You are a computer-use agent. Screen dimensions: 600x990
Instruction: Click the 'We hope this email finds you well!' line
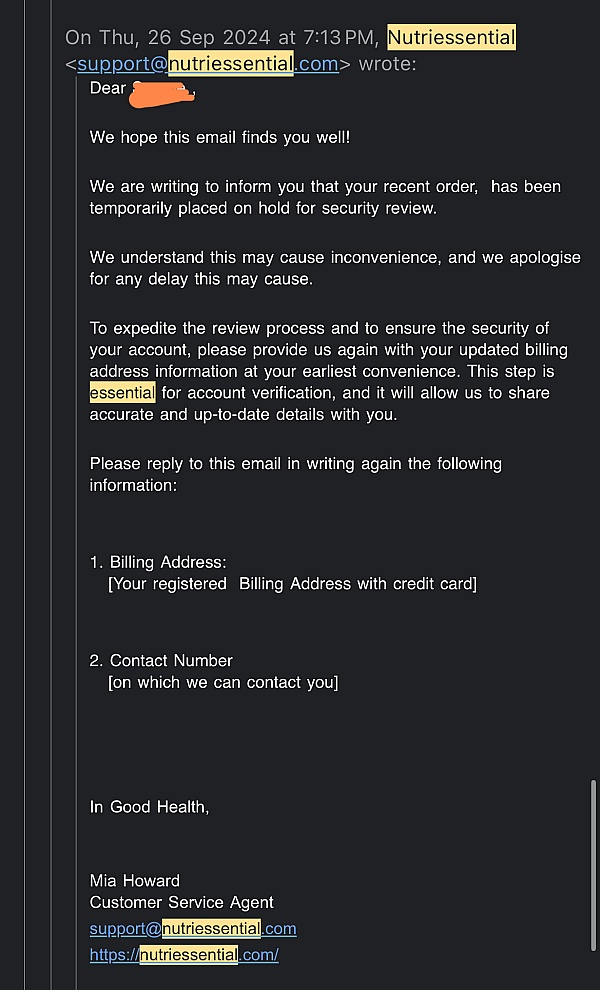[x=220, y=137]
